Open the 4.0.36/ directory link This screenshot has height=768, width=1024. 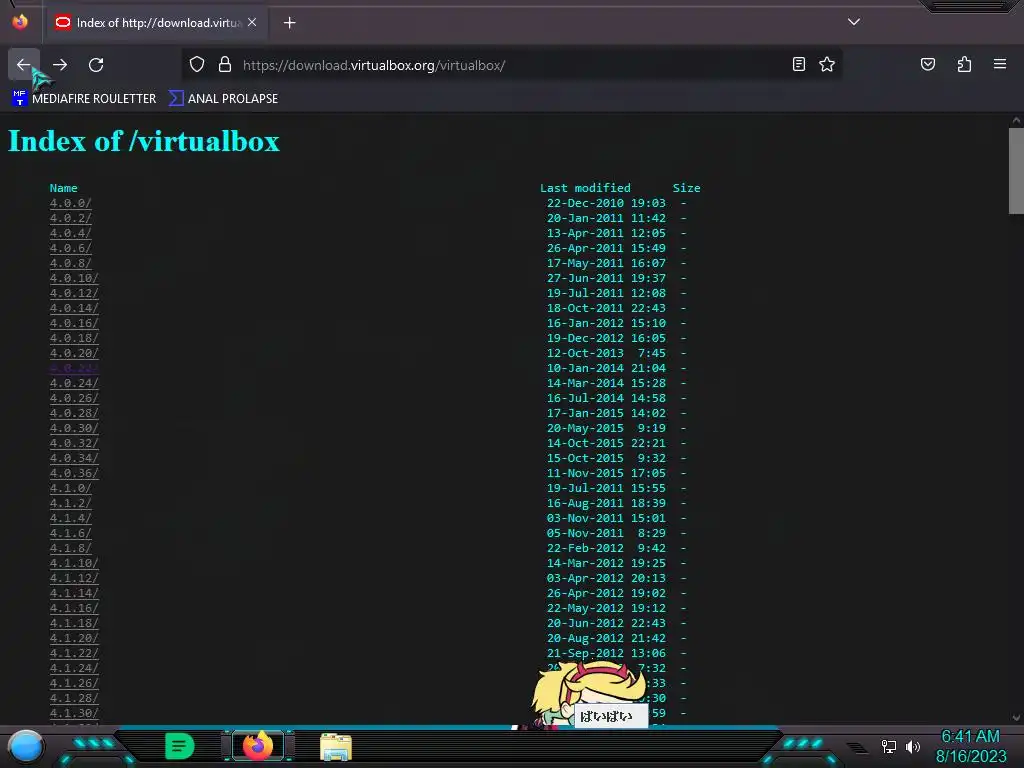pos(74,473)
